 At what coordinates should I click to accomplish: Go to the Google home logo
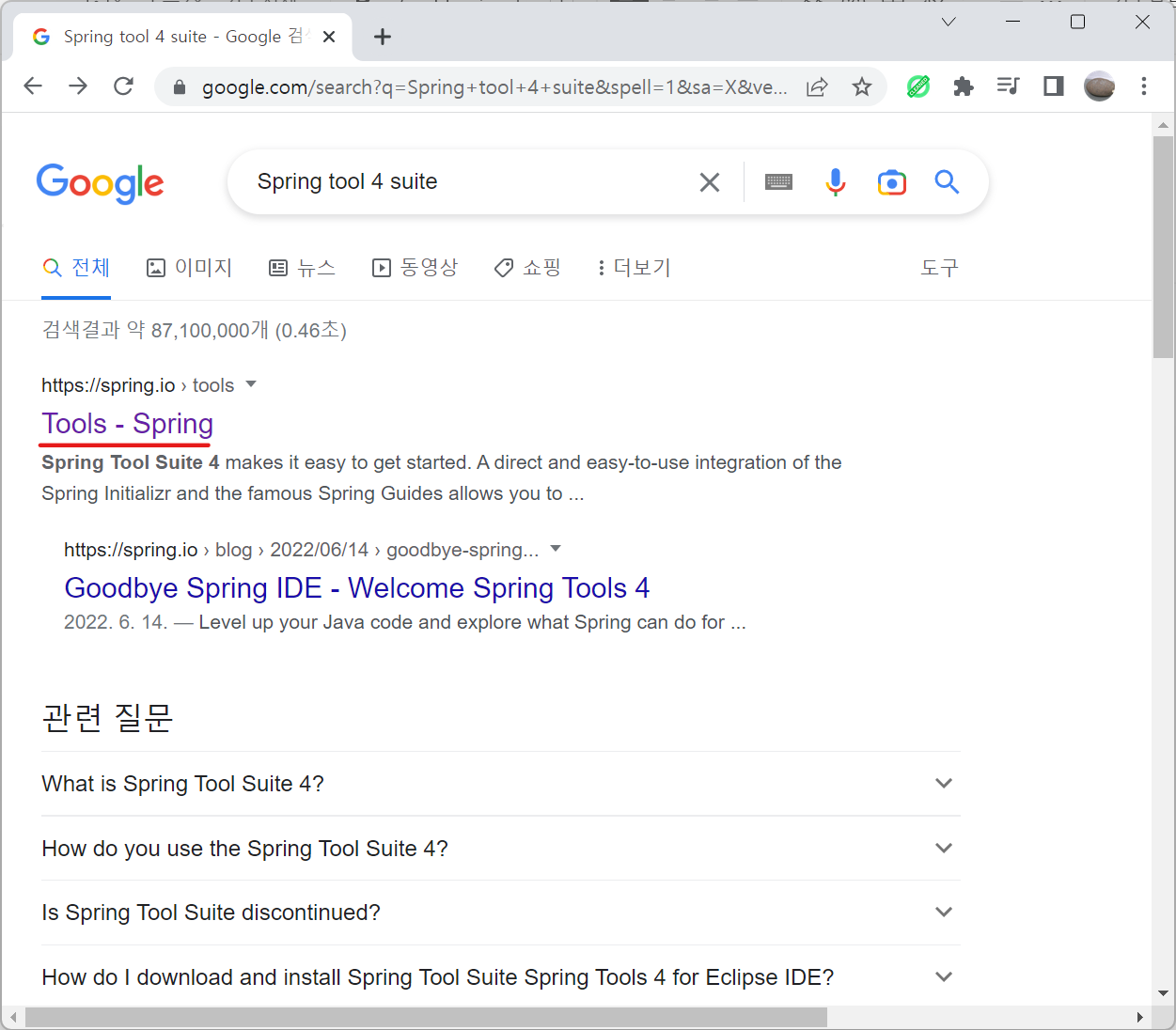tap(101, 182)
